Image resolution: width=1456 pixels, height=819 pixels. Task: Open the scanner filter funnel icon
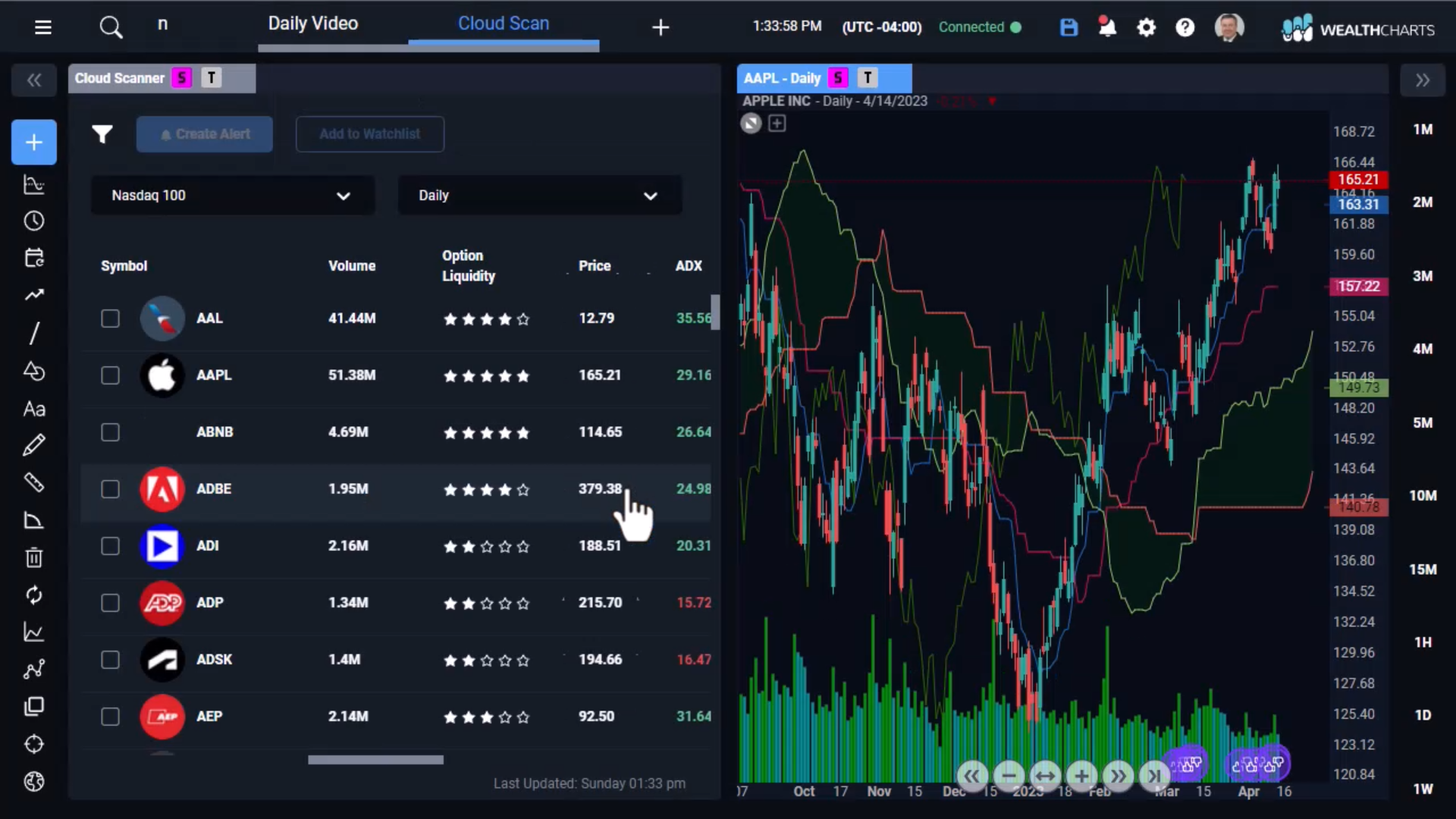click(102, 134)
